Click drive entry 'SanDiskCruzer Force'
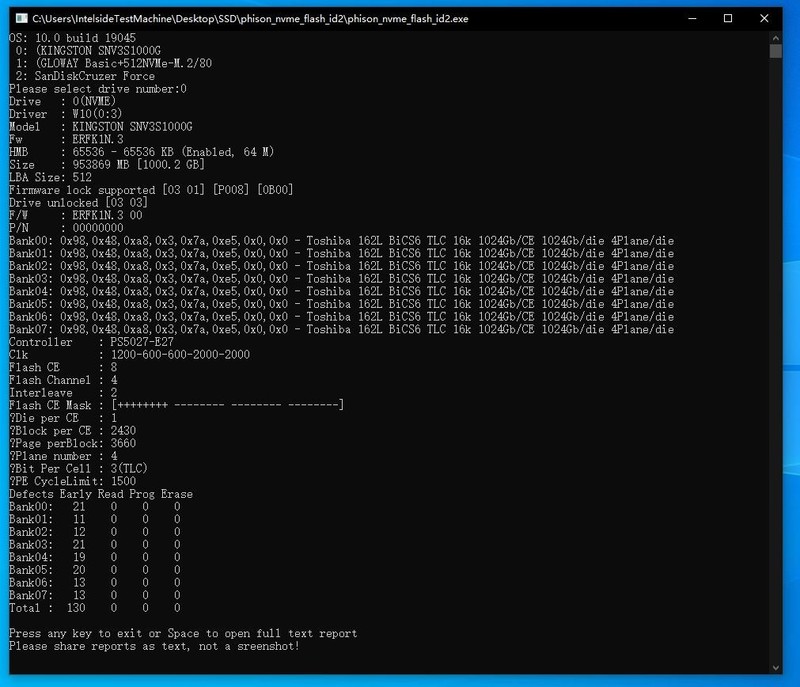 pos(85,76)
